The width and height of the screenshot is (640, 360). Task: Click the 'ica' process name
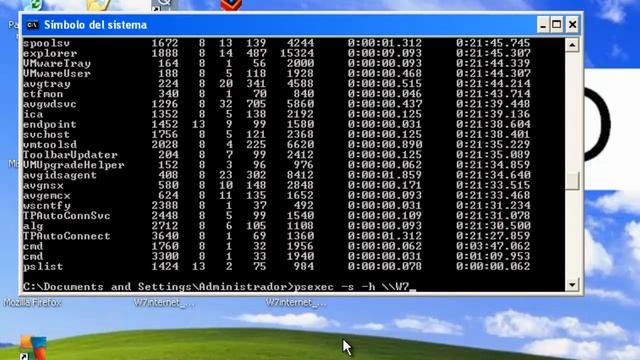pyautogui.click(x=33, y=114)
